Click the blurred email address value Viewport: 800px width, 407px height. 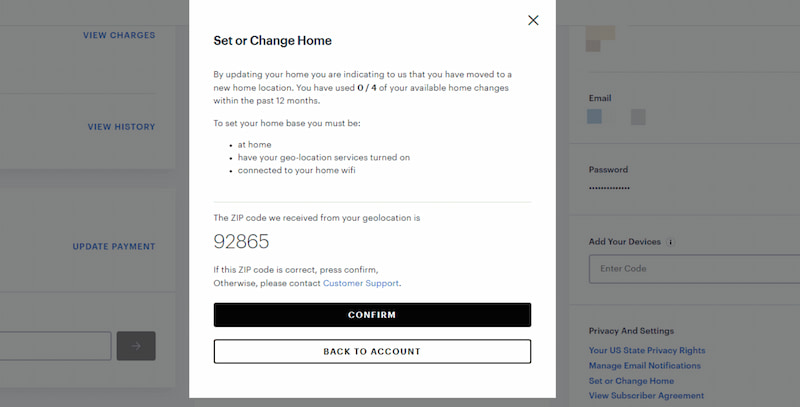coord(616,117)
